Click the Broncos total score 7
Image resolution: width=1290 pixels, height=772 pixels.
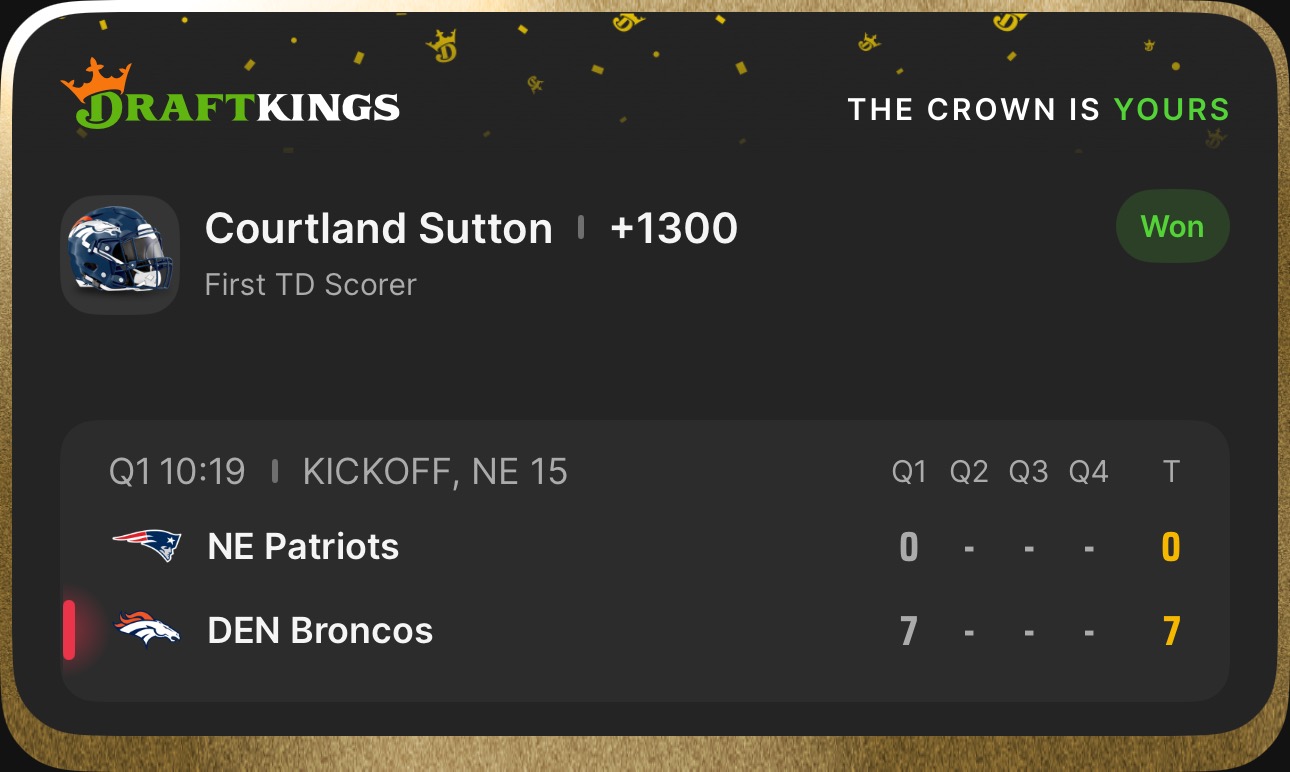tap(1171, 631)
